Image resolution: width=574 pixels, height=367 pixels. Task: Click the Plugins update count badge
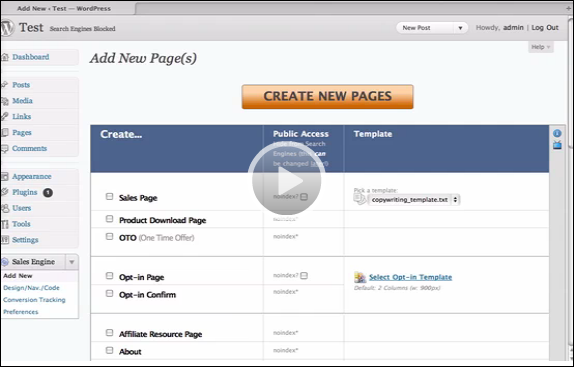coord(48,192)
